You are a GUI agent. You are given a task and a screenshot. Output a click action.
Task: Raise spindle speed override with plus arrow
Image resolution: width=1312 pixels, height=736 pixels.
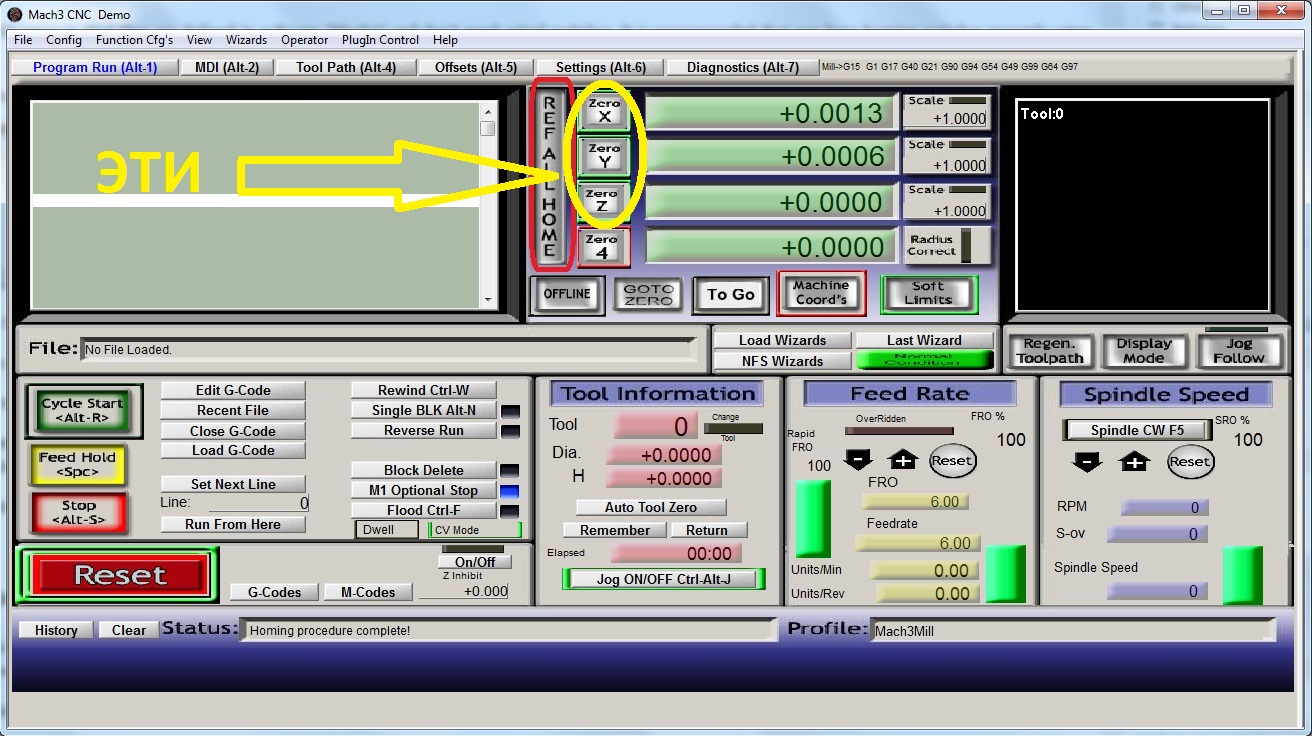click(1133, 461)
